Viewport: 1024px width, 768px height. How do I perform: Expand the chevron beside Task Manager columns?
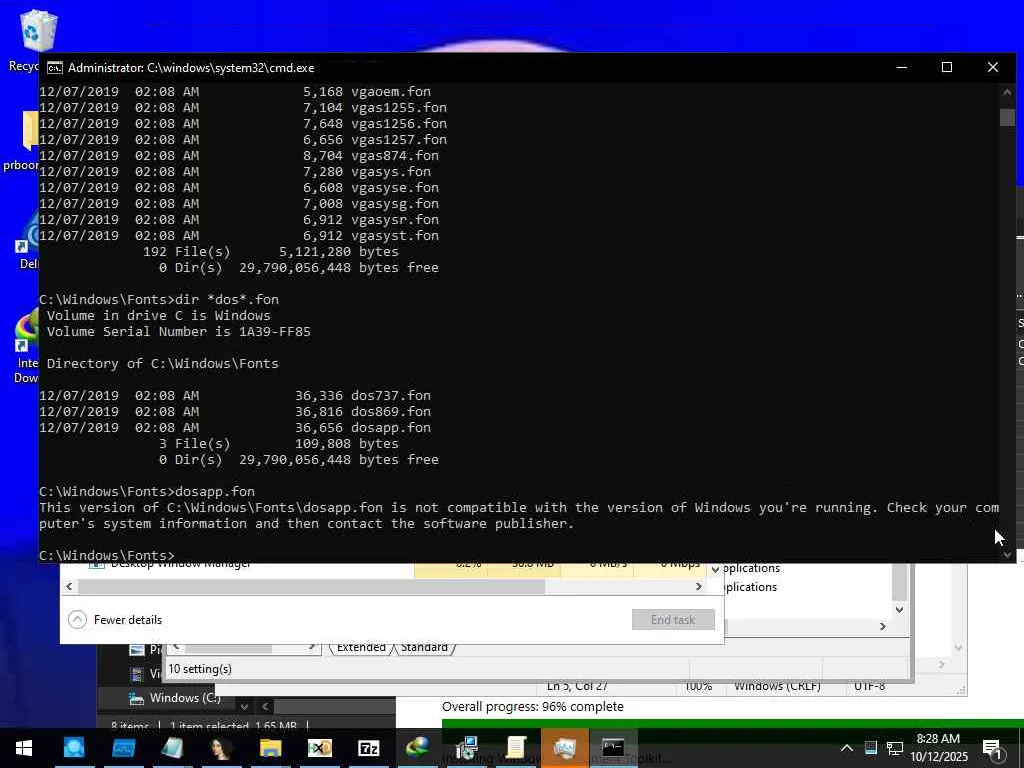715,569
